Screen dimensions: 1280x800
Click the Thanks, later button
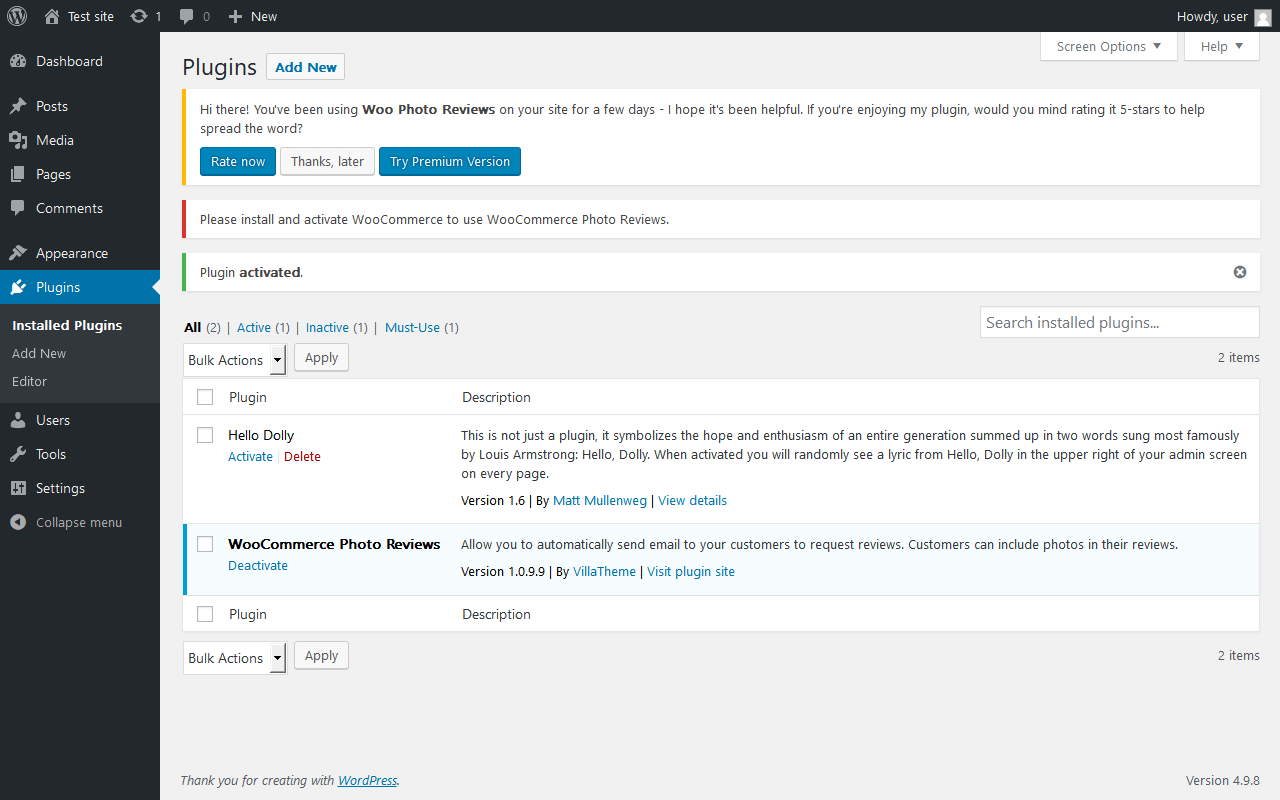327,161
